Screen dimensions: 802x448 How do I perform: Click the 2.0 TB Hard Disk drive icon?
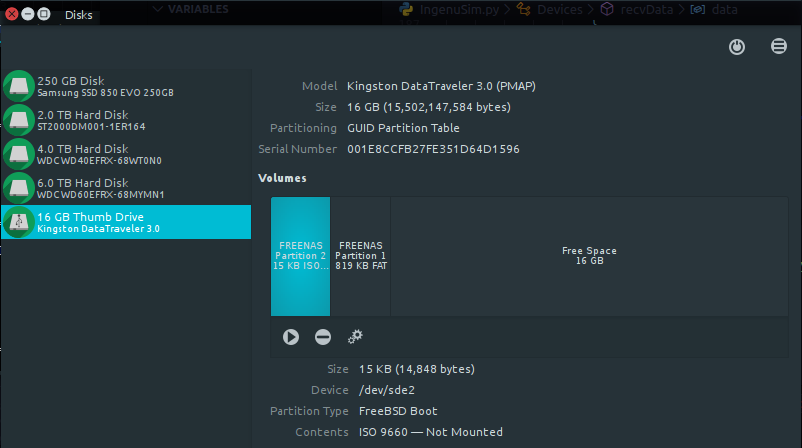click(x=19, y=120)
